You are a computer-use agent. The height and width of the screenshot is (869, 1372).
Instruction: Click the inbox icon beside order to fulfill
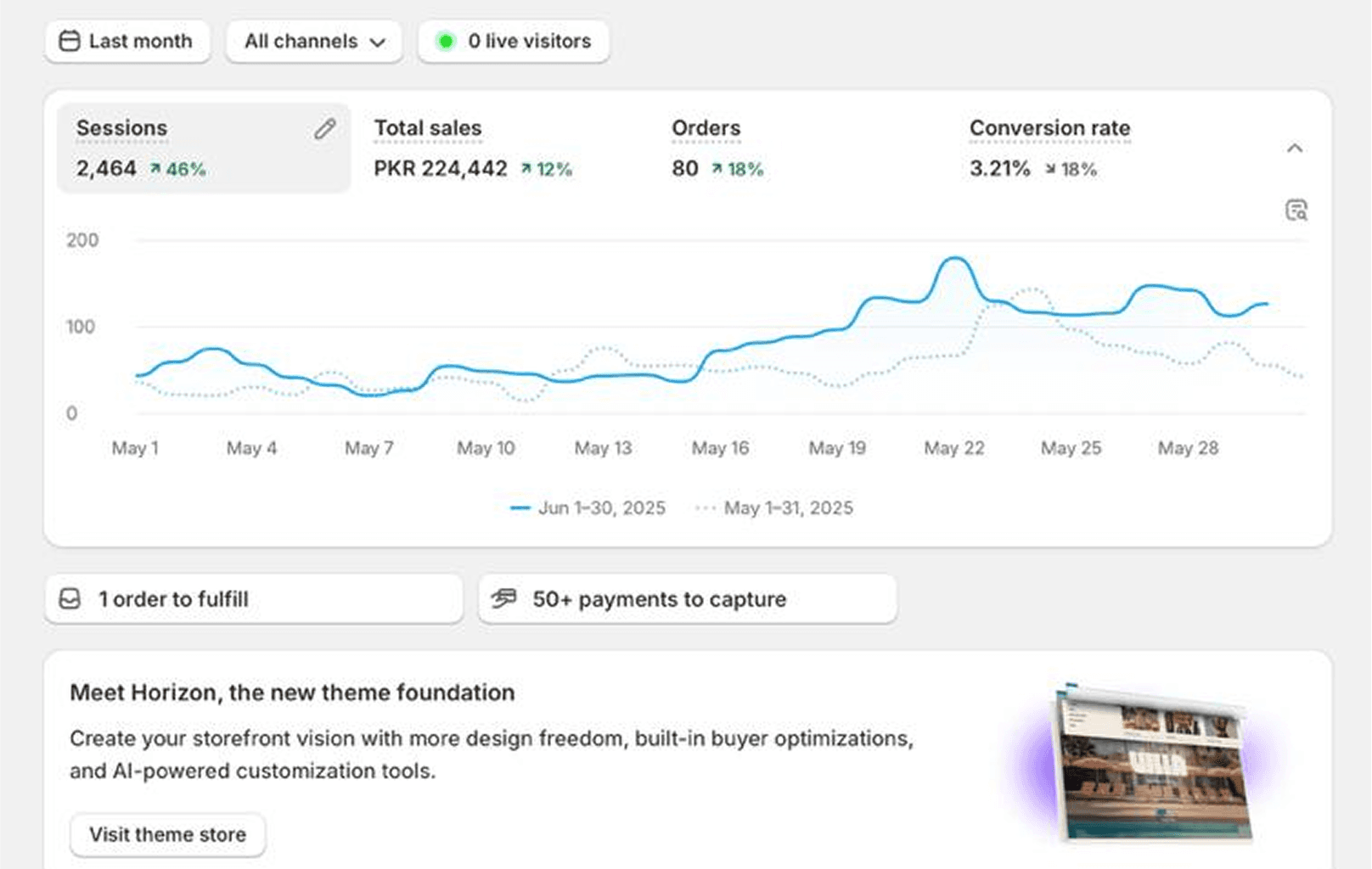coord(70,599)
